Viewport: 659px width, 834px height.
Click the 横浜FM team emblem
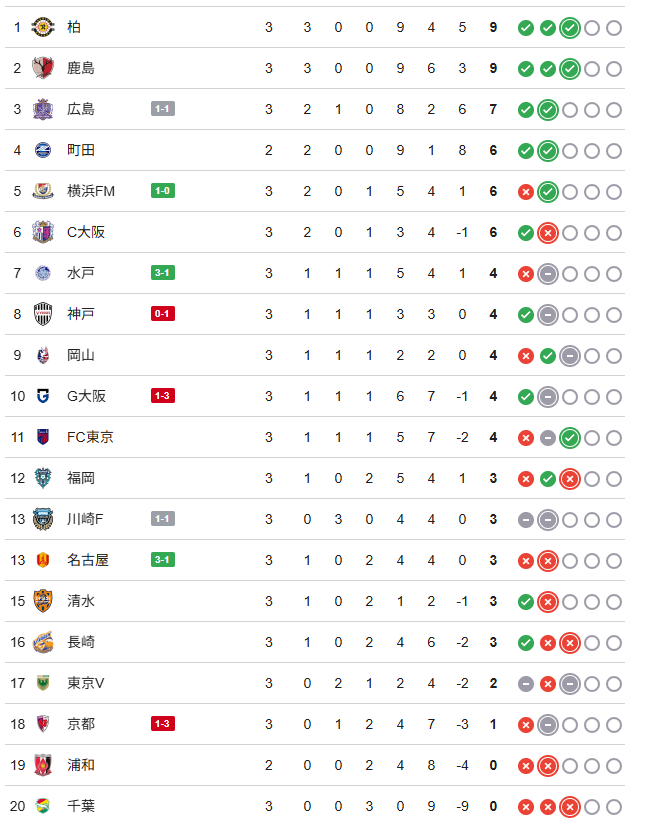click(x=43, y=191)
